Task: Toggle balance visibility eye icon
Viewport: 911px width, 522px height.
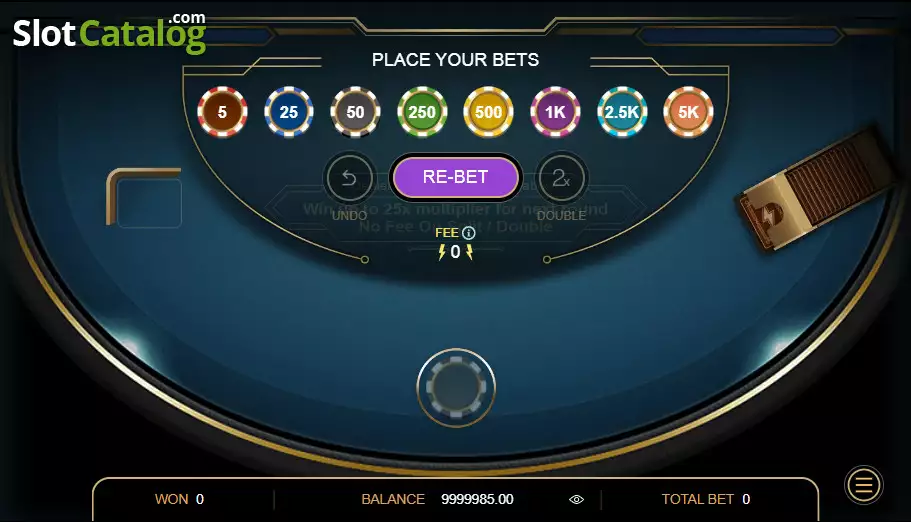Action: pos(576,499)
